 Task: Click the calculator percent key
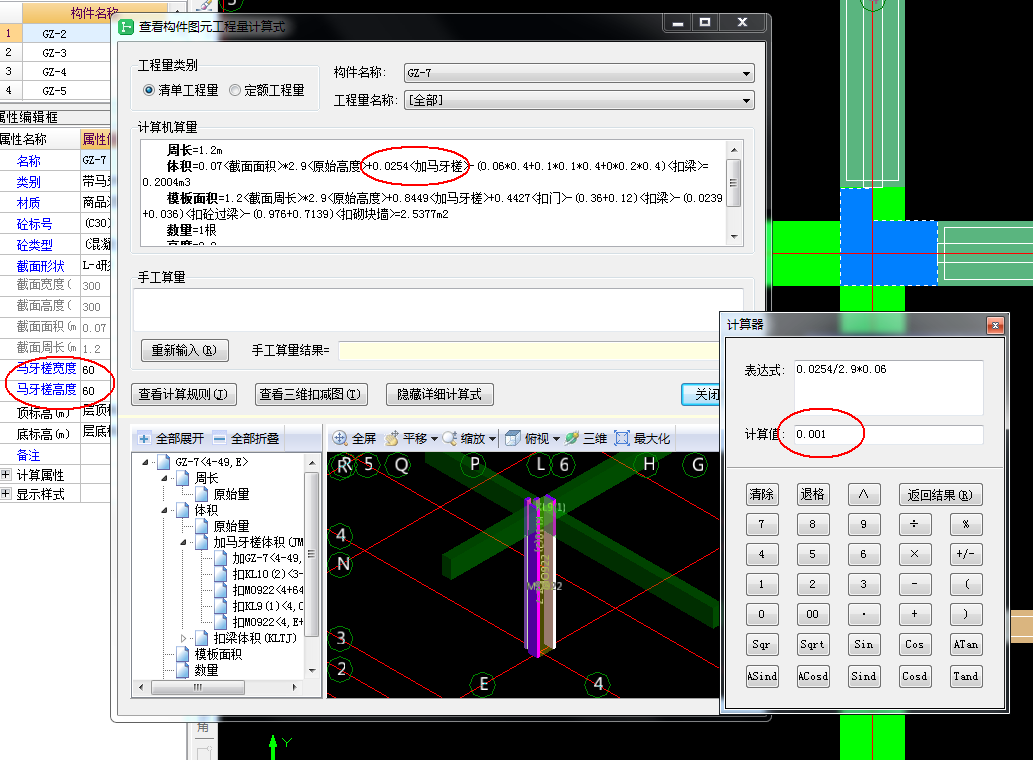[966, 524]
